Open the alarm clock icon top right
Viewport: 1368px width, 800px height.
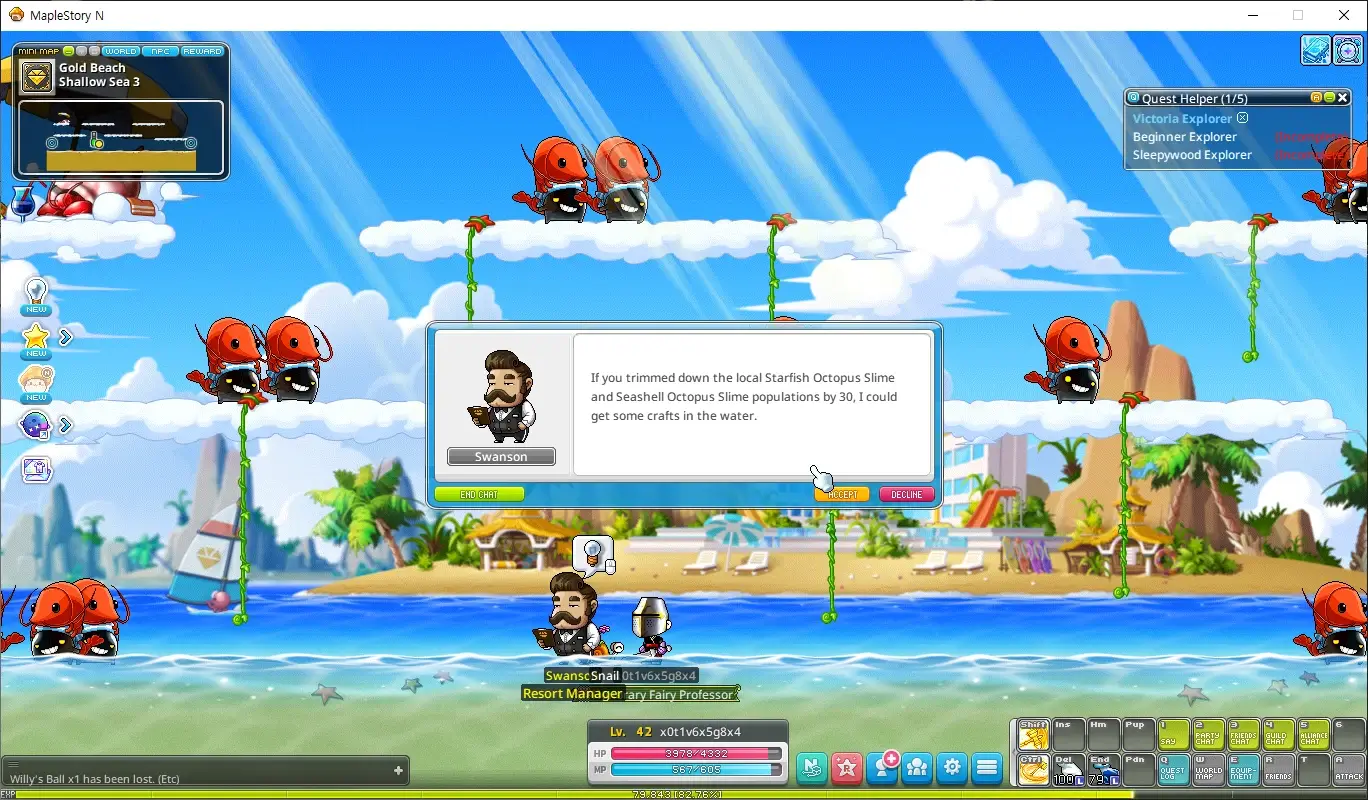coord(1347,50)
